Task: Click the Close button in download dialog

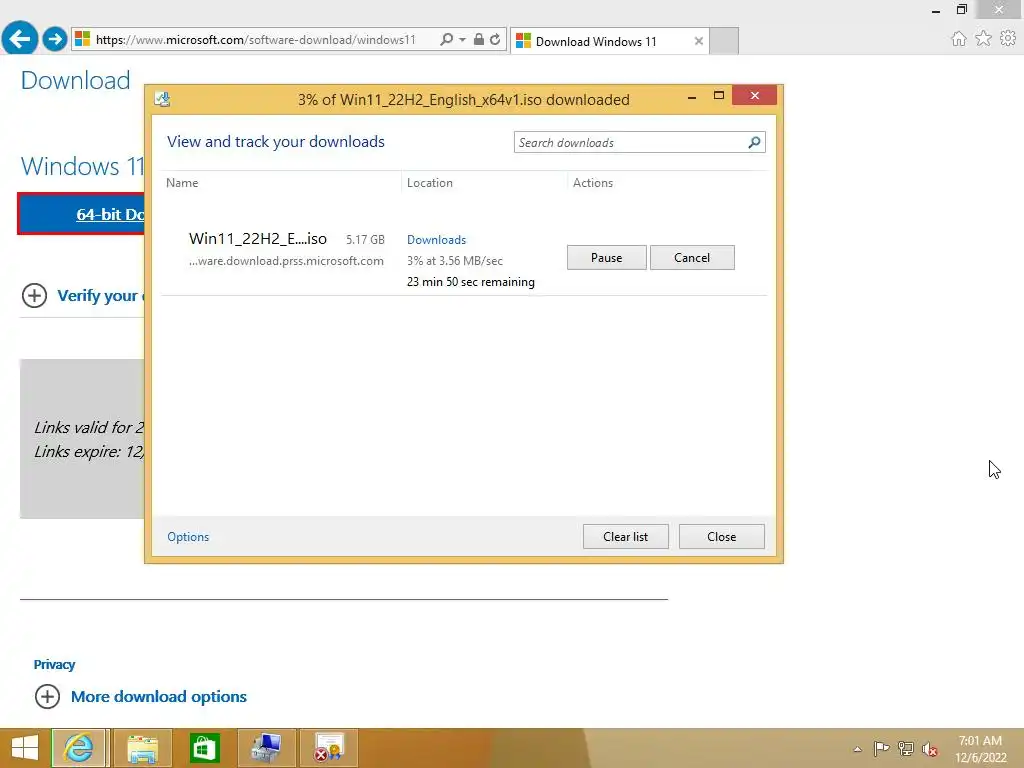Action: (722, 537)
